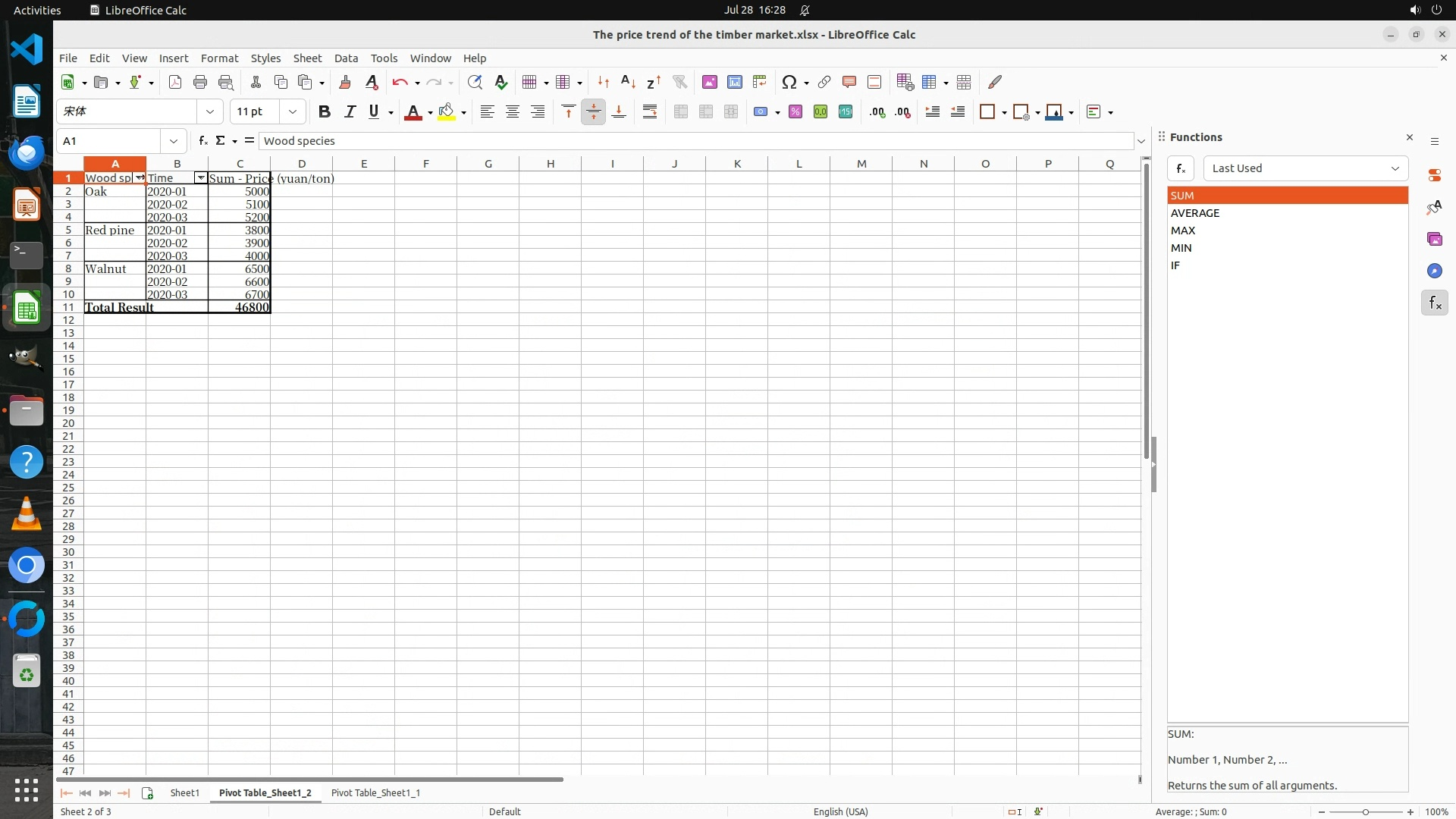The image size is (1456, 819).
Task: Open the font size dropdown
Action: coord(292,111)
